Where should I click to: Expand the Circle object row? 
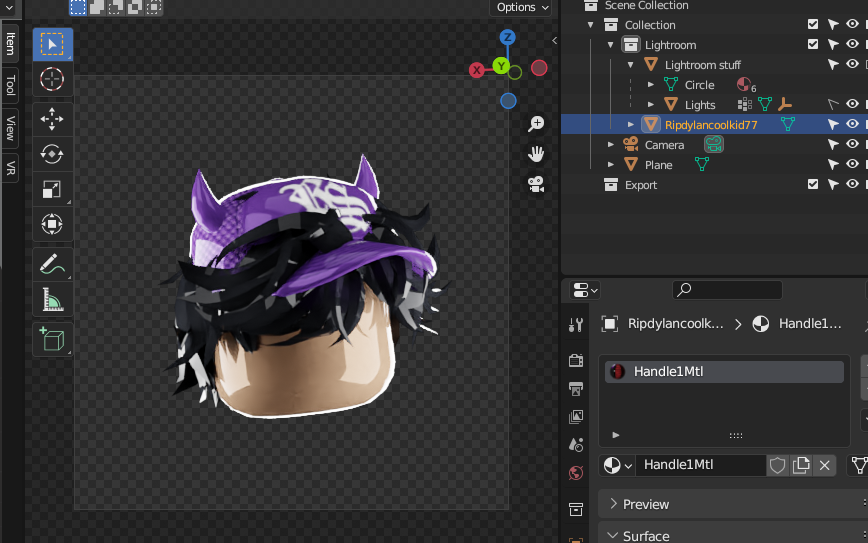click(x=651, y=85)
